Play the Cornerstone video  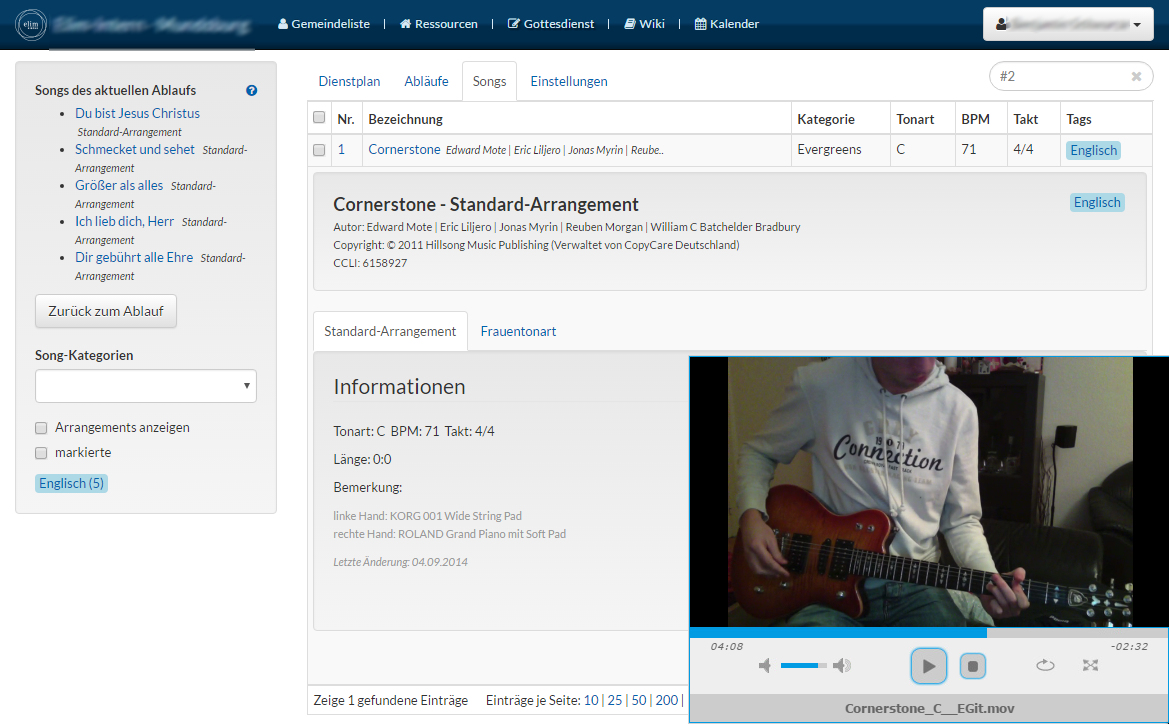tap(928, 666)
